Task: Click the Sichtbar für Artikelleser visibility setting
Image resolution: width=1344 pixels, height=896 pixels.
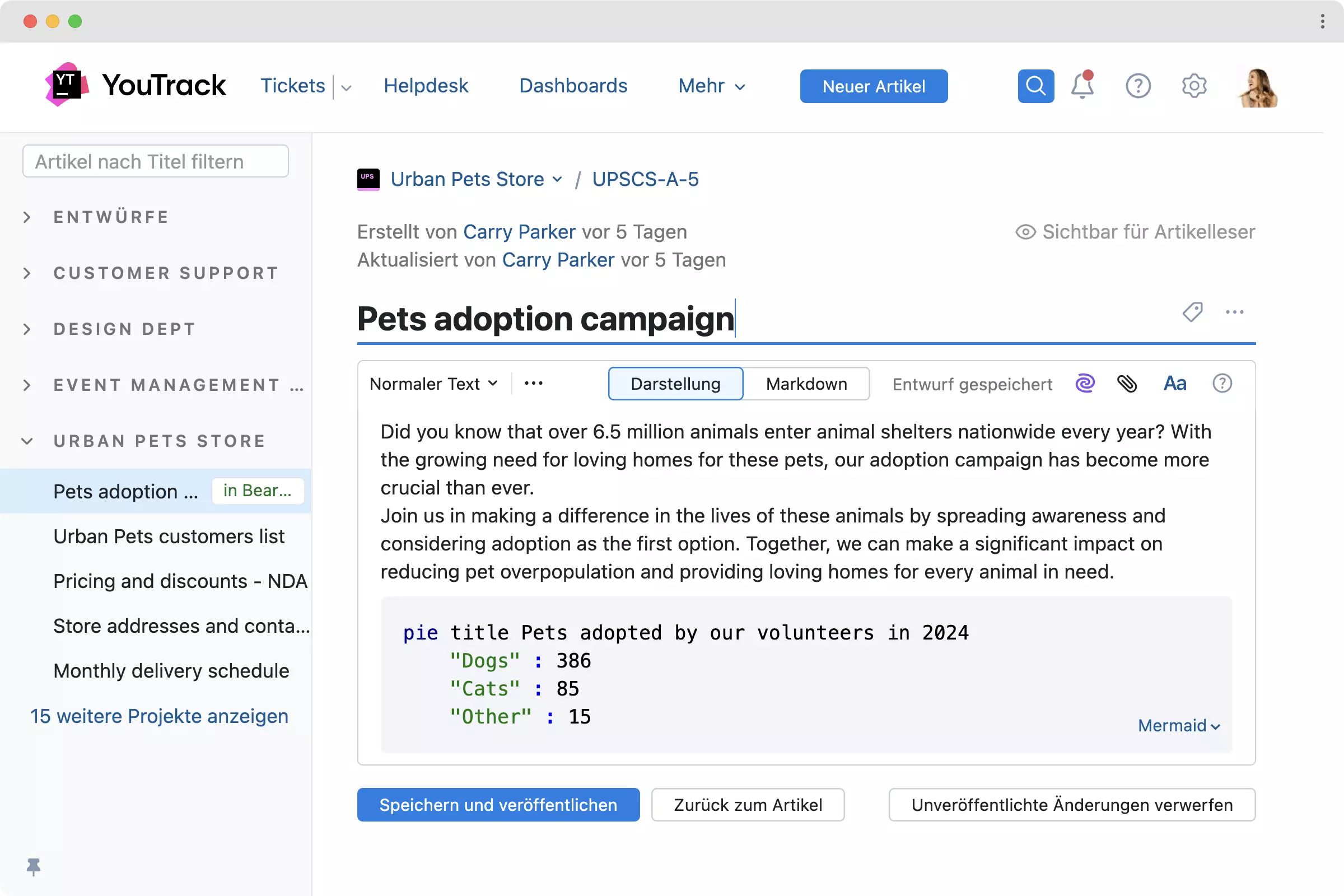Action: coord(1135,232)
